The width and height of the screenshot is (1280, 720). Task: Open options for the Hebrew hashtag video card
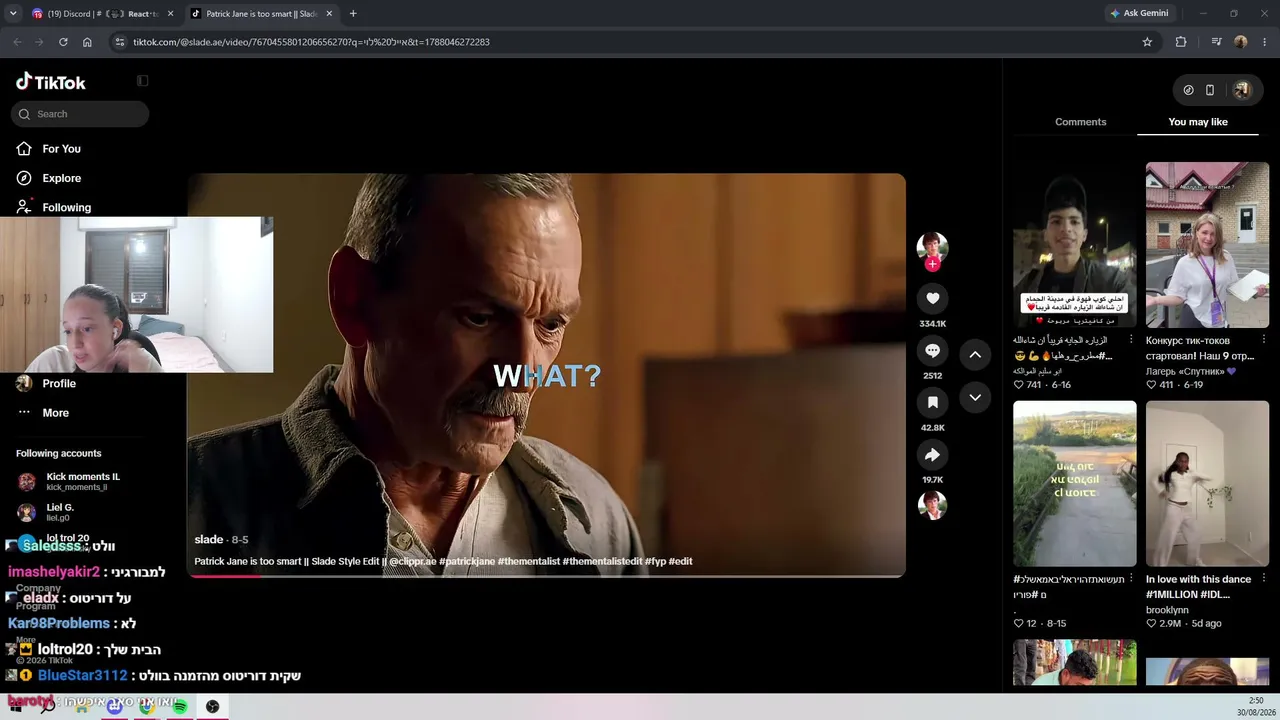click(x=1131, y=579)
